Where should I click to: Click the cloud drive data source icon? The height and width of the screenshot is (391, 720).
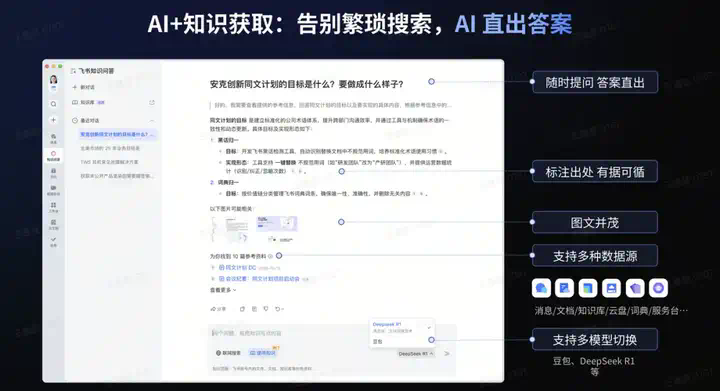coord(611,288)
